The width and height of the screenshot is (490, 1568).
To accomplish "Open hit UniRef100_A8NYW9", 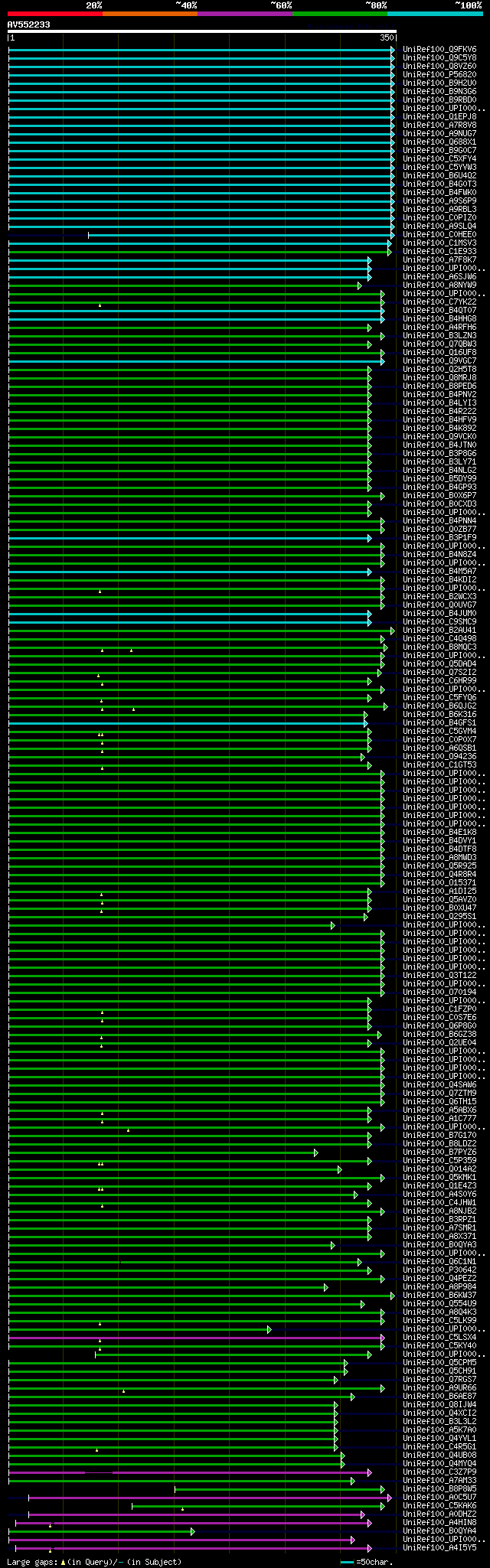I will (439, 285).
